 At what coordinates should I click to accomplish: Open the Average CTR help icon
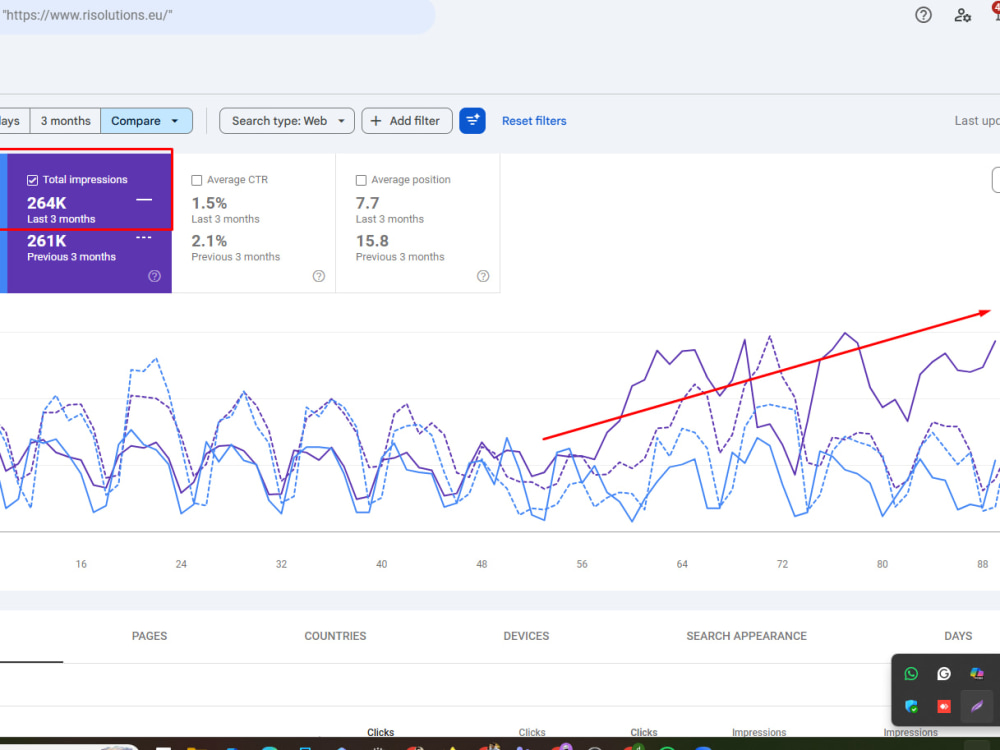319,276
